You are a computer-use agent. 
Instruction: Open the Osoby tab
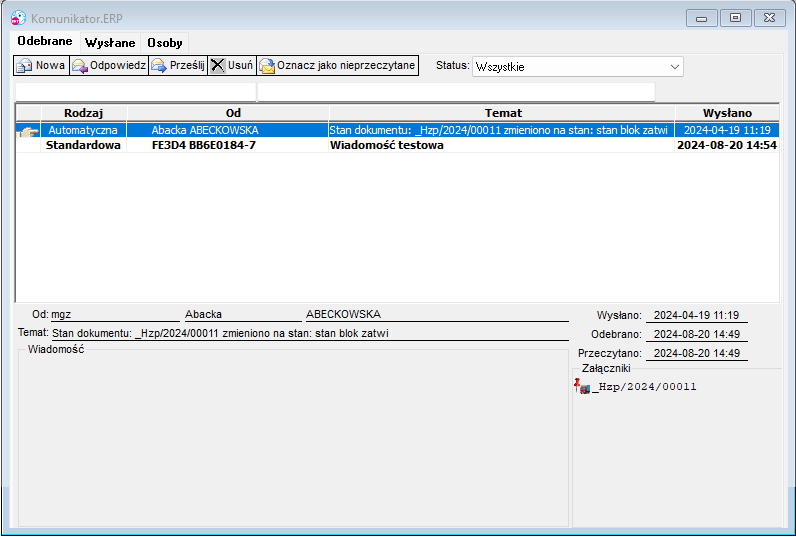click(x=165, y=43)
